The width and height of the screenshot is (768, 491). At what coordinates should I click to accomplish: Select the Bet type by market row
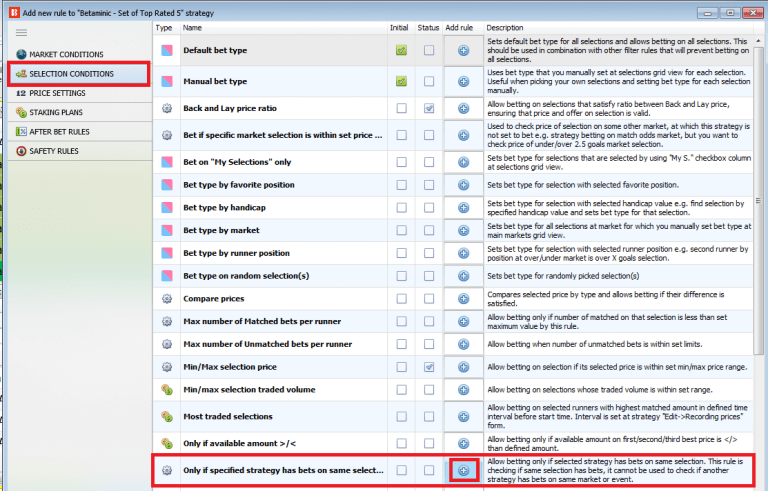coord(280,229)
